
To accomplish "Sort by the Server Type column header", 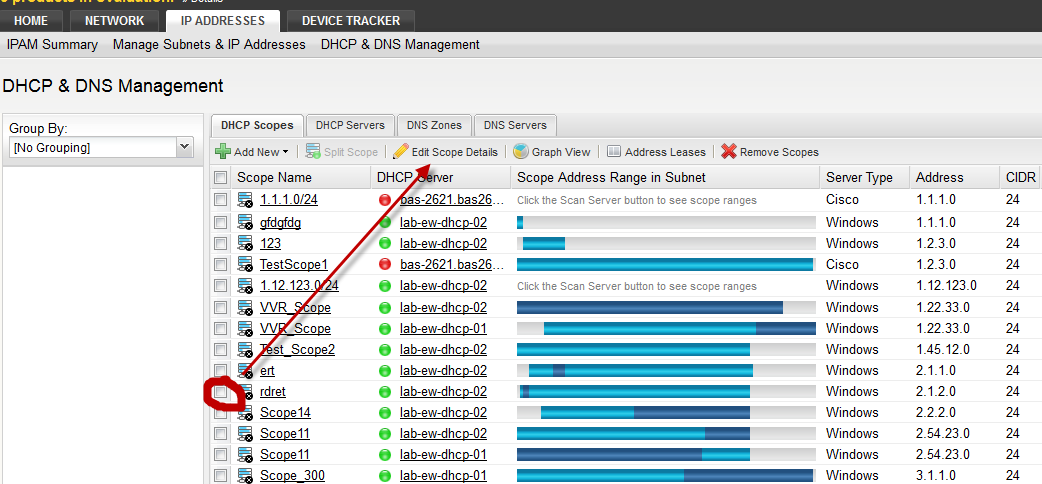I will [859, 178].
